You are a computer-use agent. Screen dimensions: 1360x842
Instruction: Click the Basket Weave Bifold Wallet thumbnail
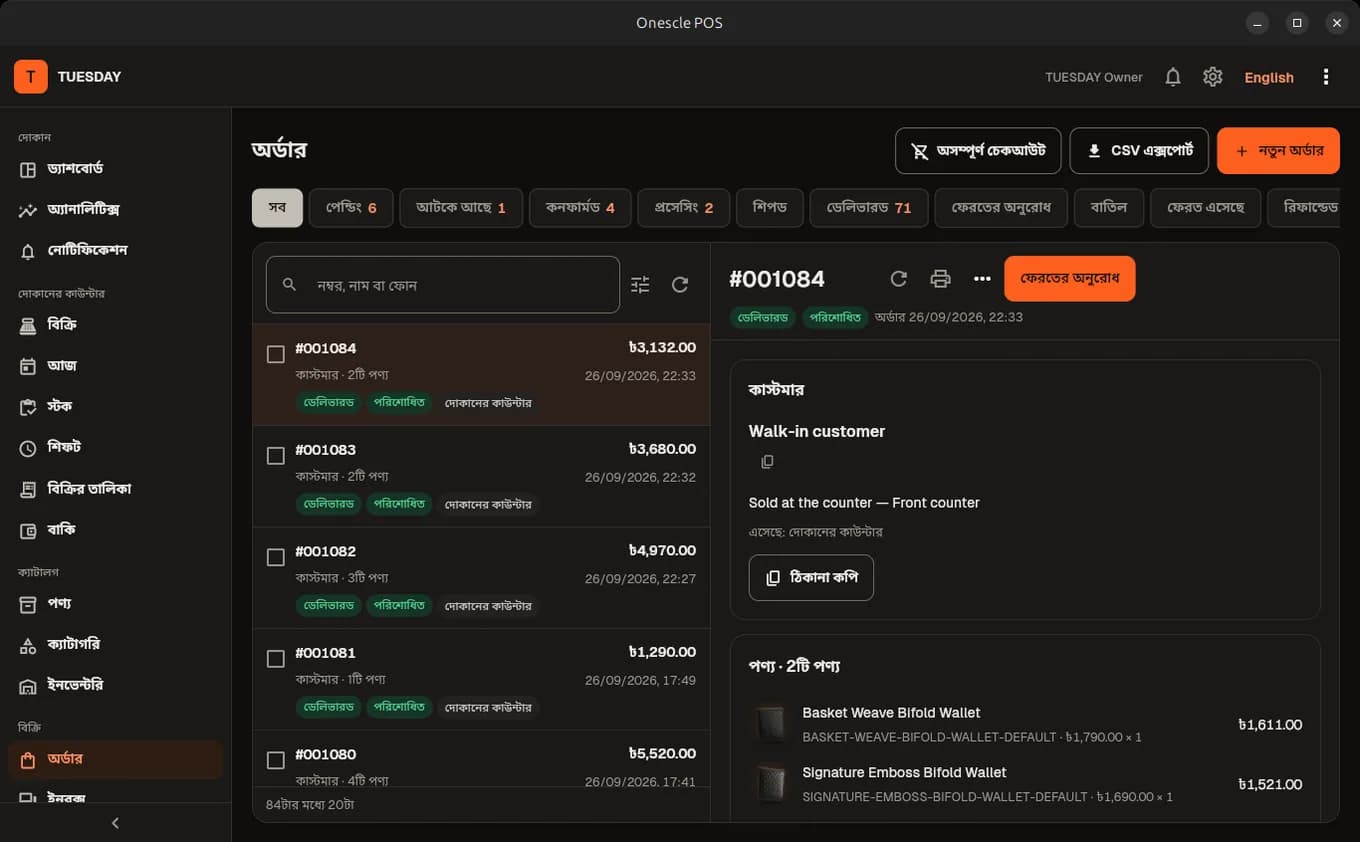[x=770, y=724]
